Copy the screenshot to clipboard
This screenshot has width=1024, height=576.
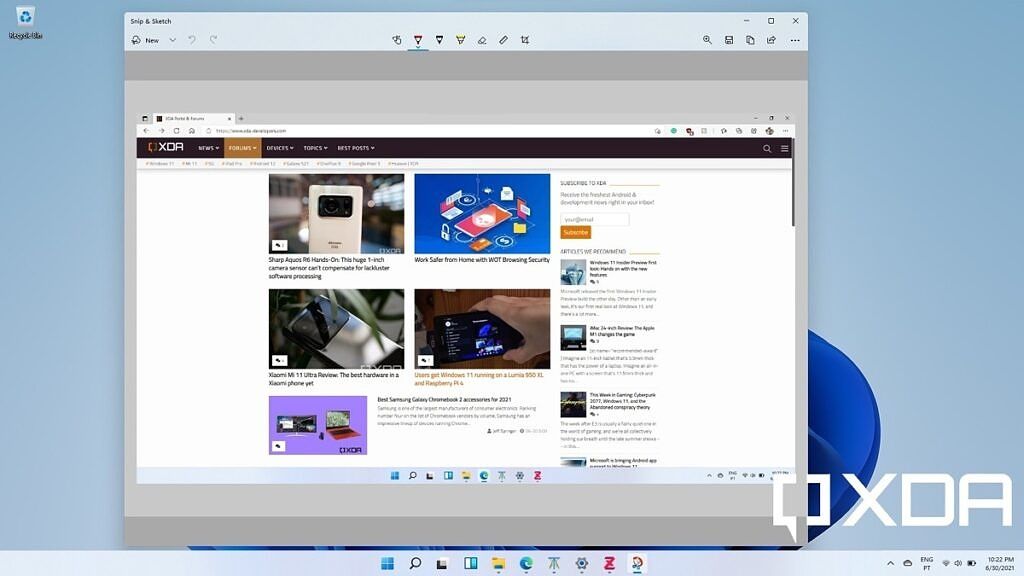point(750,39)
